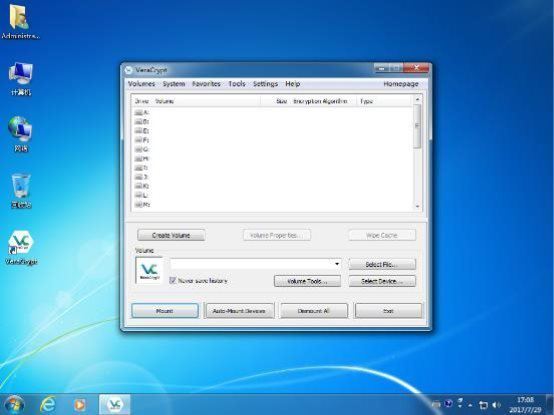This screenshot has height=415, width=554.
Task: Expand the volume path dropdown
Action: pyautogui.click(x=337, y=264)
